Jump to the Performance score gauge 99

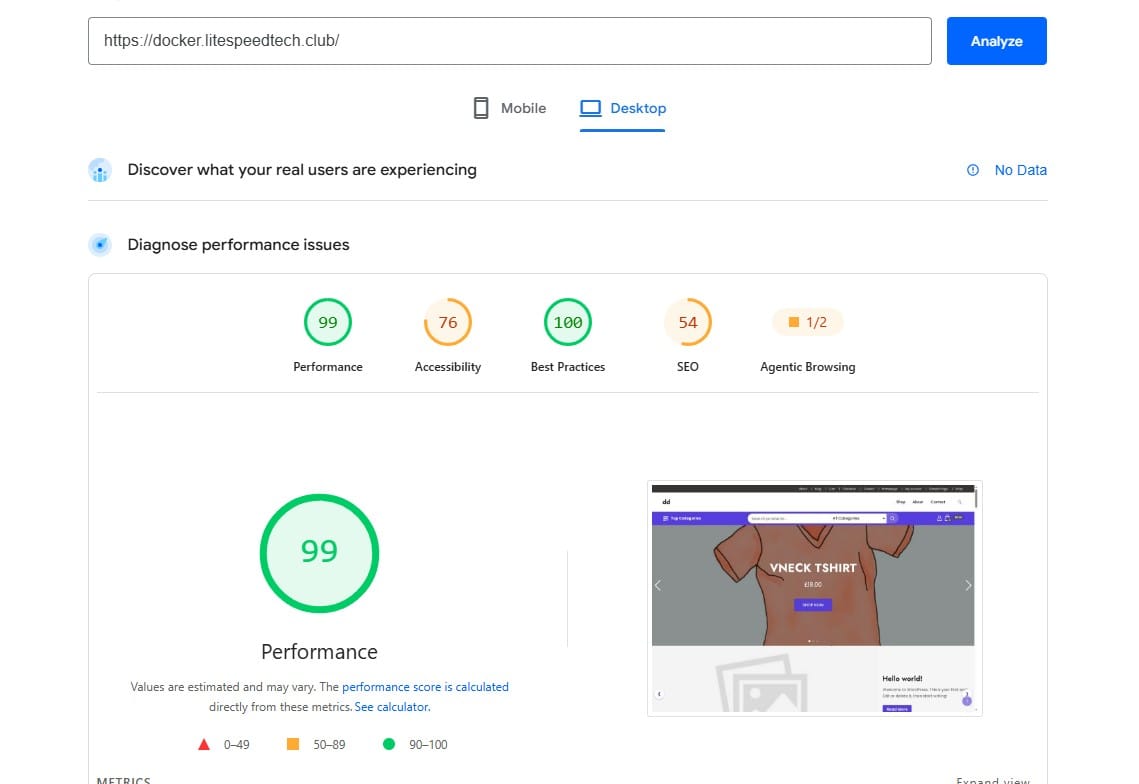click(328, 322)
